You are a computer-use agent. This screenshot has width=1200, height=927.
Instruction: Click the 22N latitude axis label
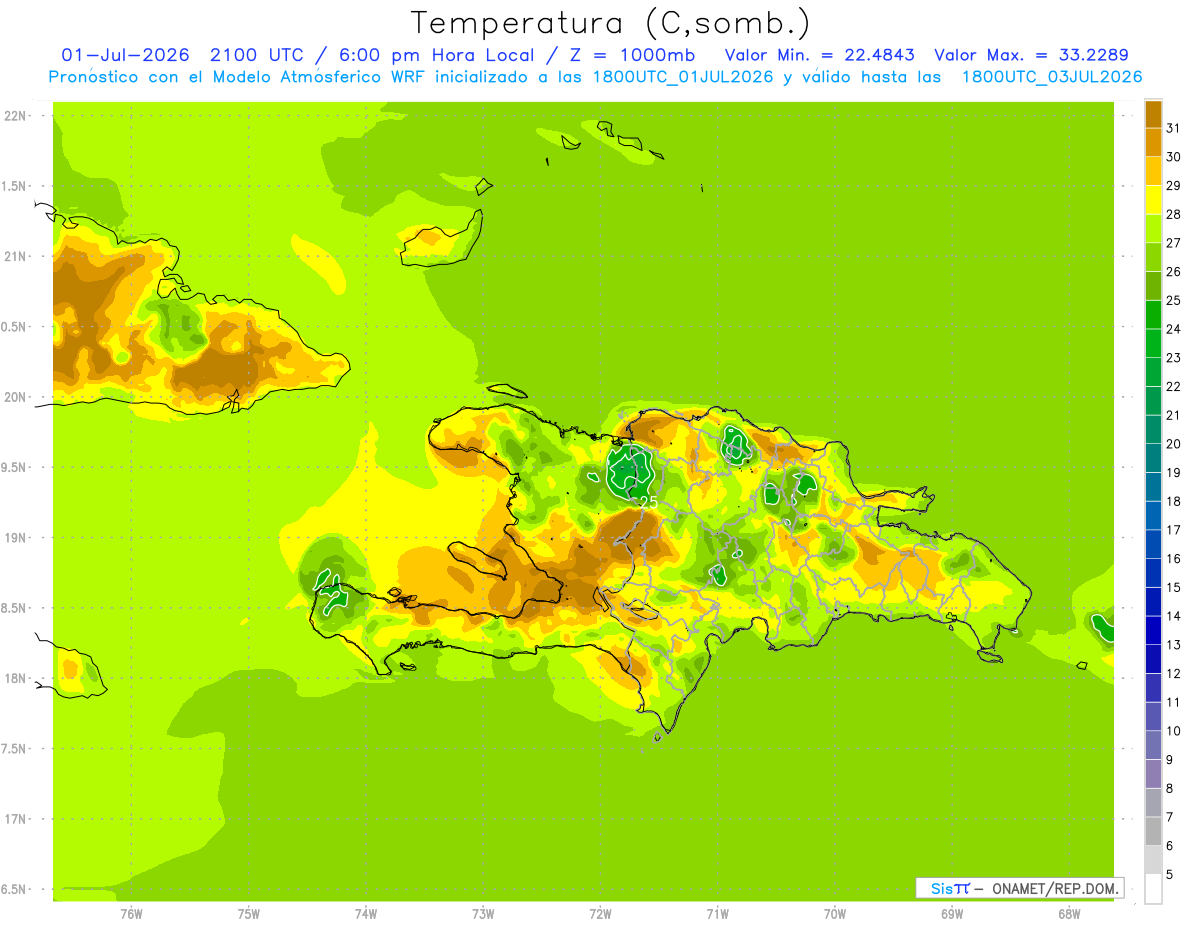[15, 116]
